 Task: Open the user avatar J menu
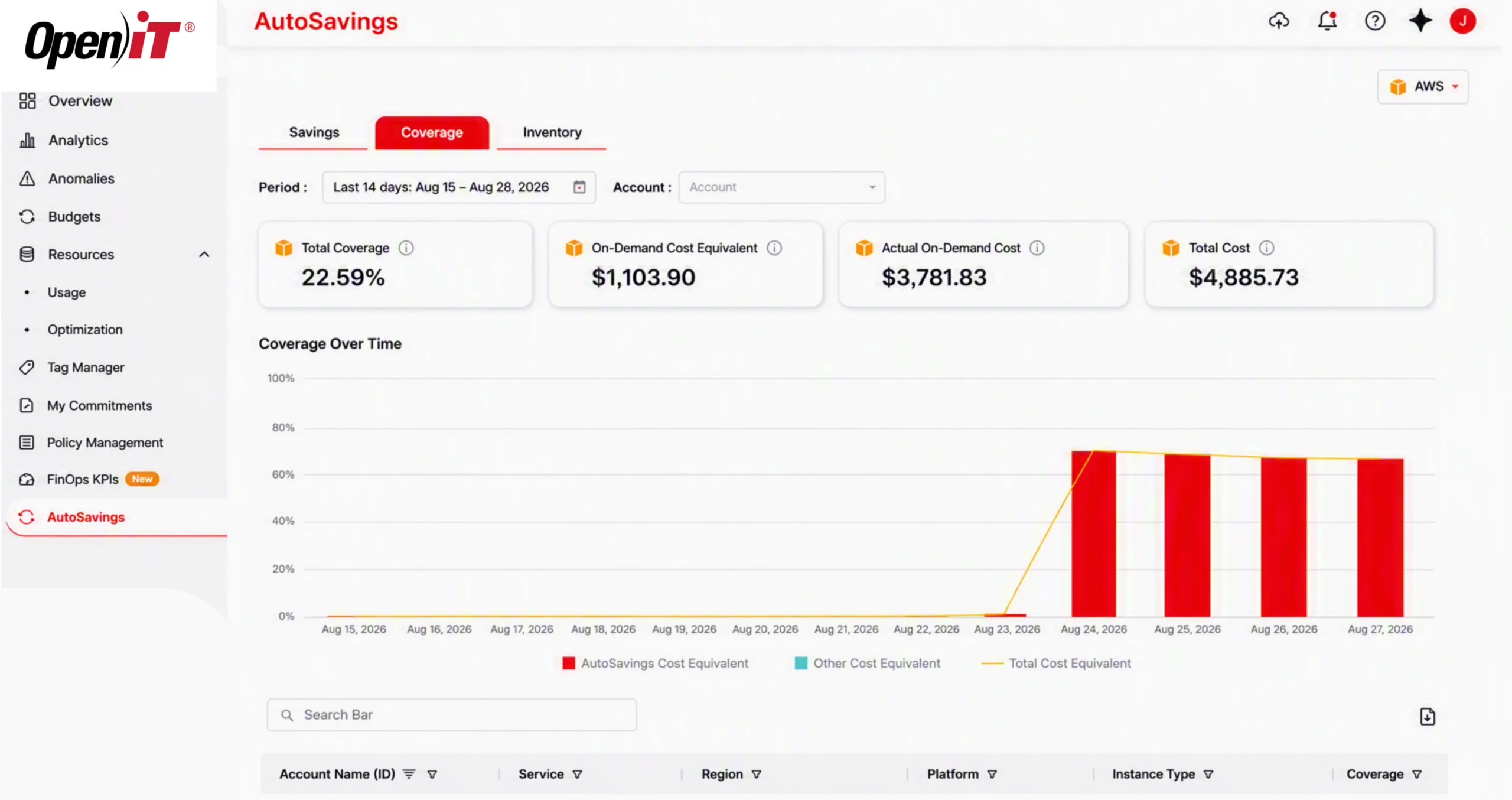coord(1463,21)
